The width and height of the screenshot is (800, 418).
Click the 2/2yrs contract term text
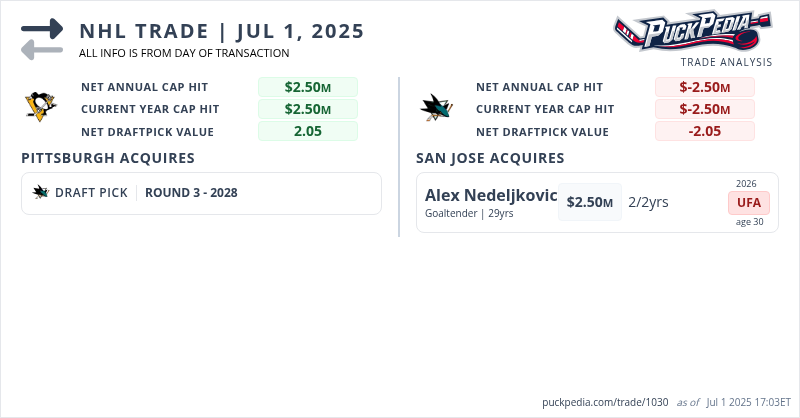pos(648,202)
